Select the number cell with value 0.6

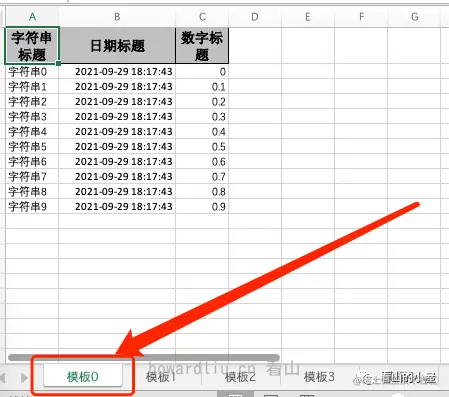pos(202,161)
